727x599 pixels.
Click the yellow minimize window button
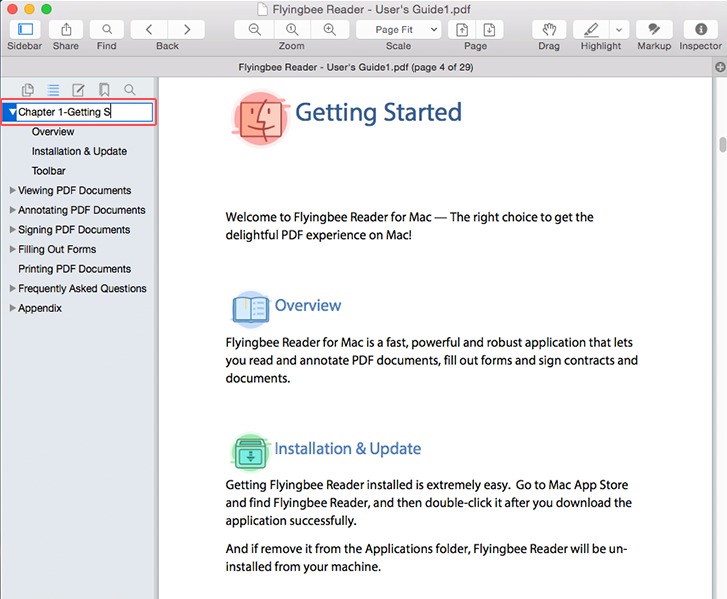[29, 9]
